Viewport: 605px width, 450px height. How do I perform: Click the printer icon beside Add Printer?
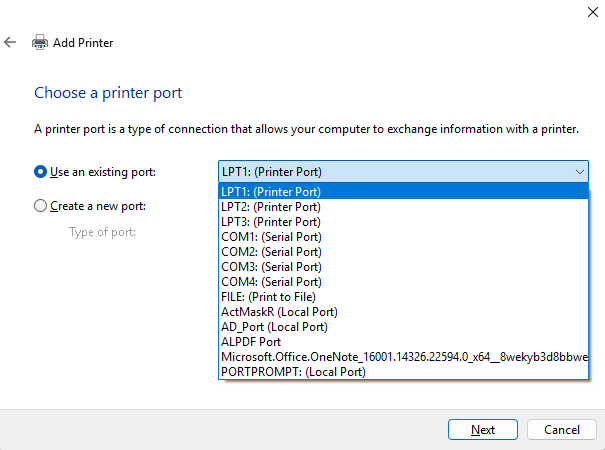40,42
